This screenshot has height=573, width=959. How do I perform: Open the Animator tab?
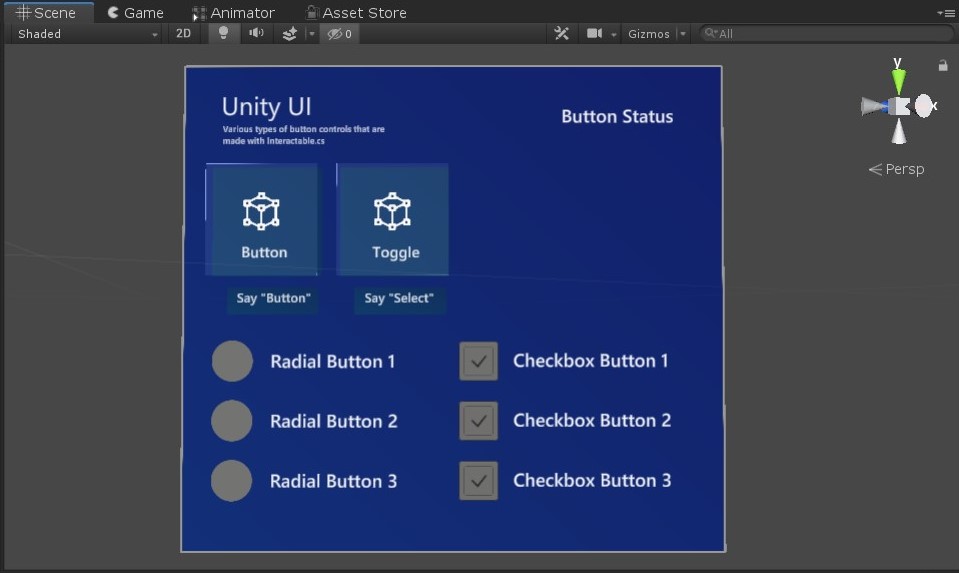(234, 12)
